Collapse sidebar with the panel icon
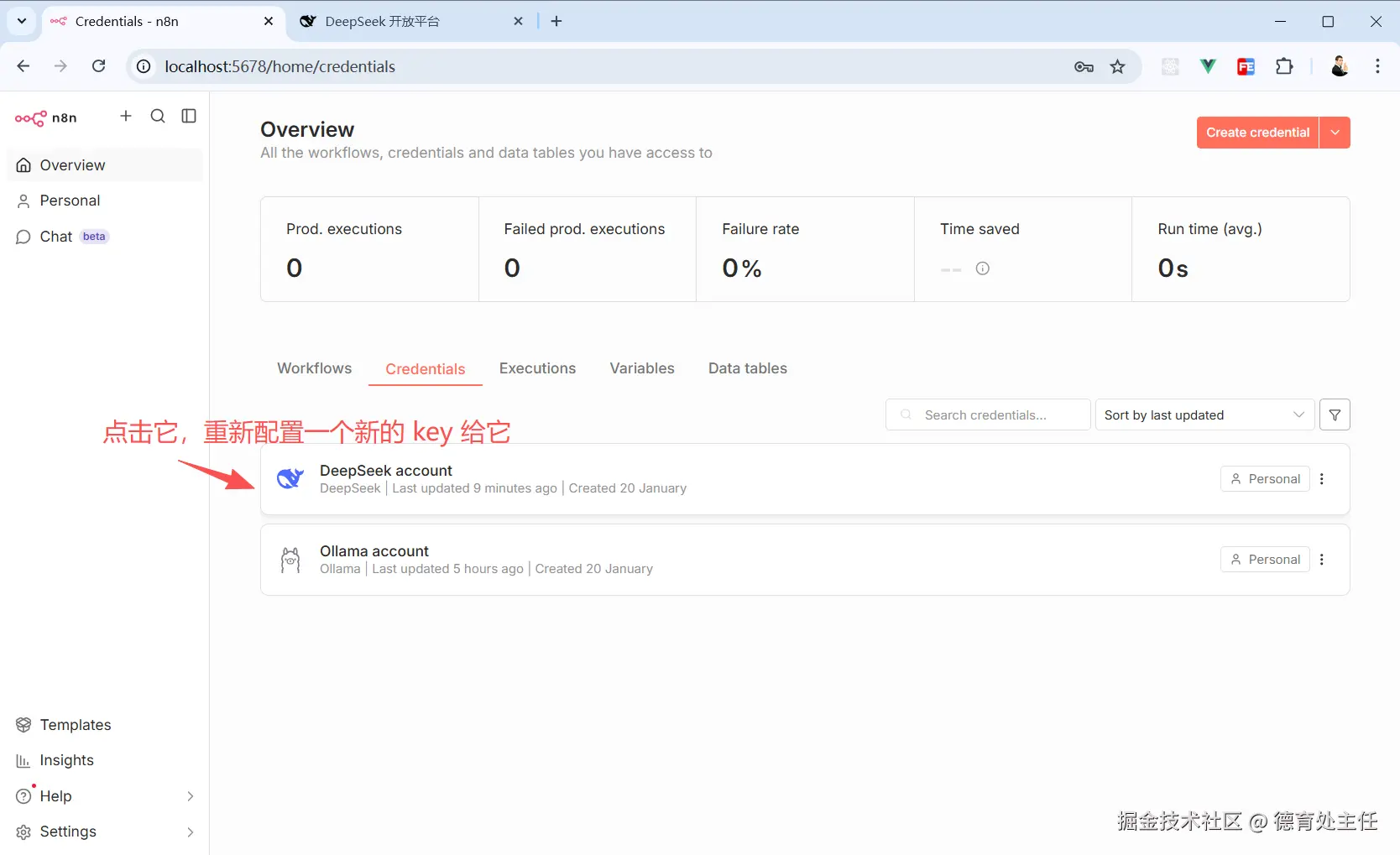 click(x=189, y=116)
